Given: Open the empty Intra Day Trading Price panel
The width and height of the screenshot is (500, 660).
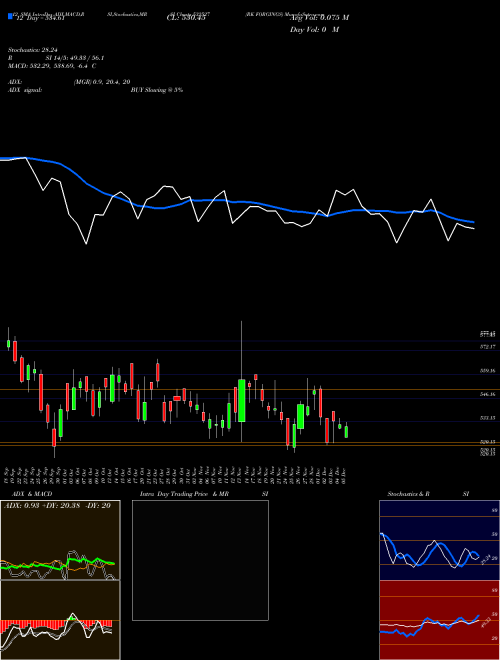Looking at the screenshot, I should [200, 560].
